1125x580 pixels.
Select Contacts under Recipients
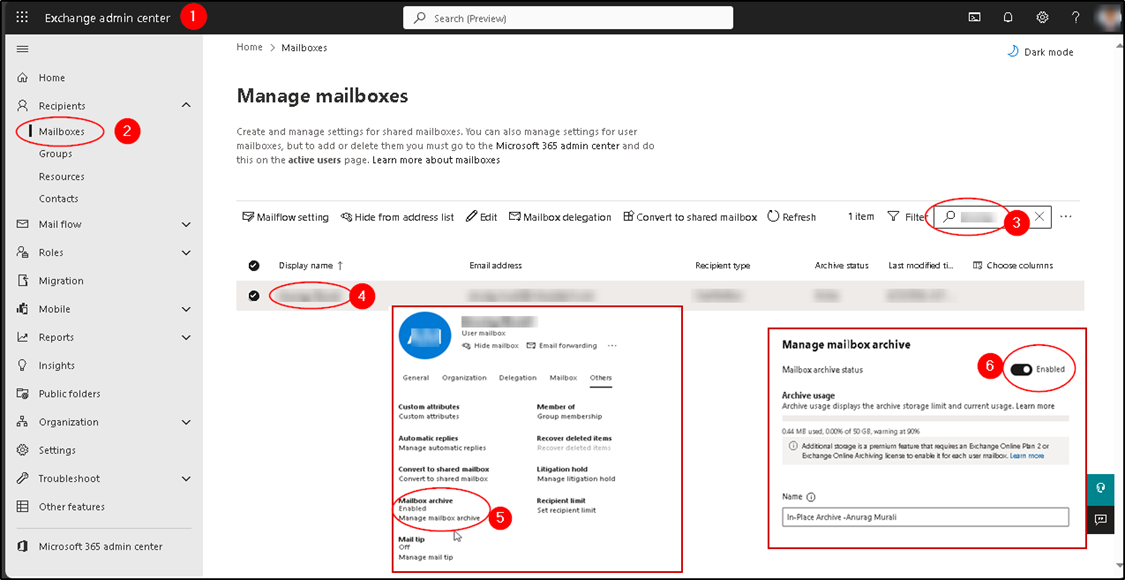click(59, 199)
